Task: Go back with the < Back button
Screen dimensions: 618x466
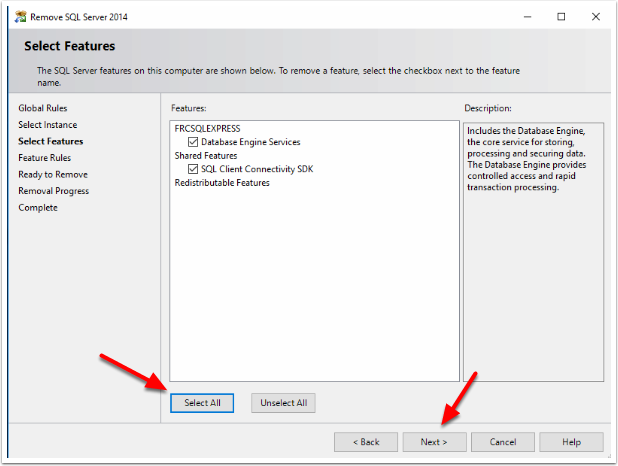Action: (366, 442)
